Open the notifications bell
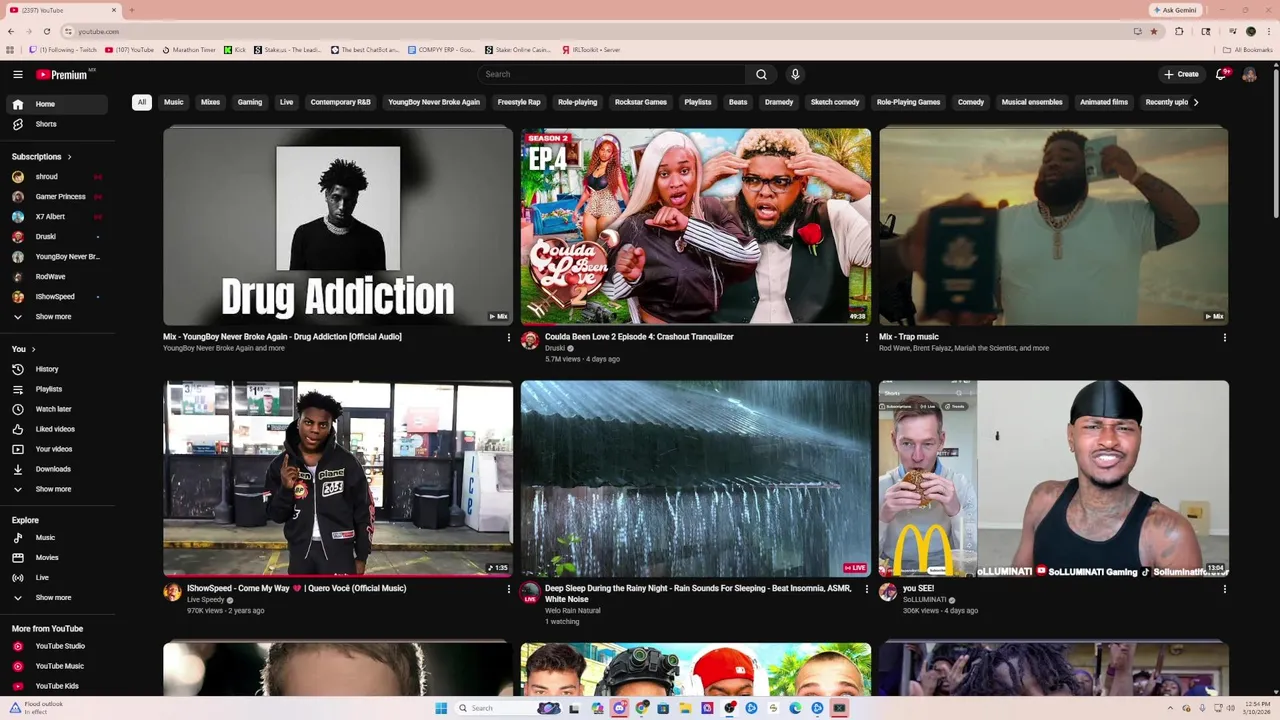Viewport: 1280px width, 720px height. point(1221,74)
